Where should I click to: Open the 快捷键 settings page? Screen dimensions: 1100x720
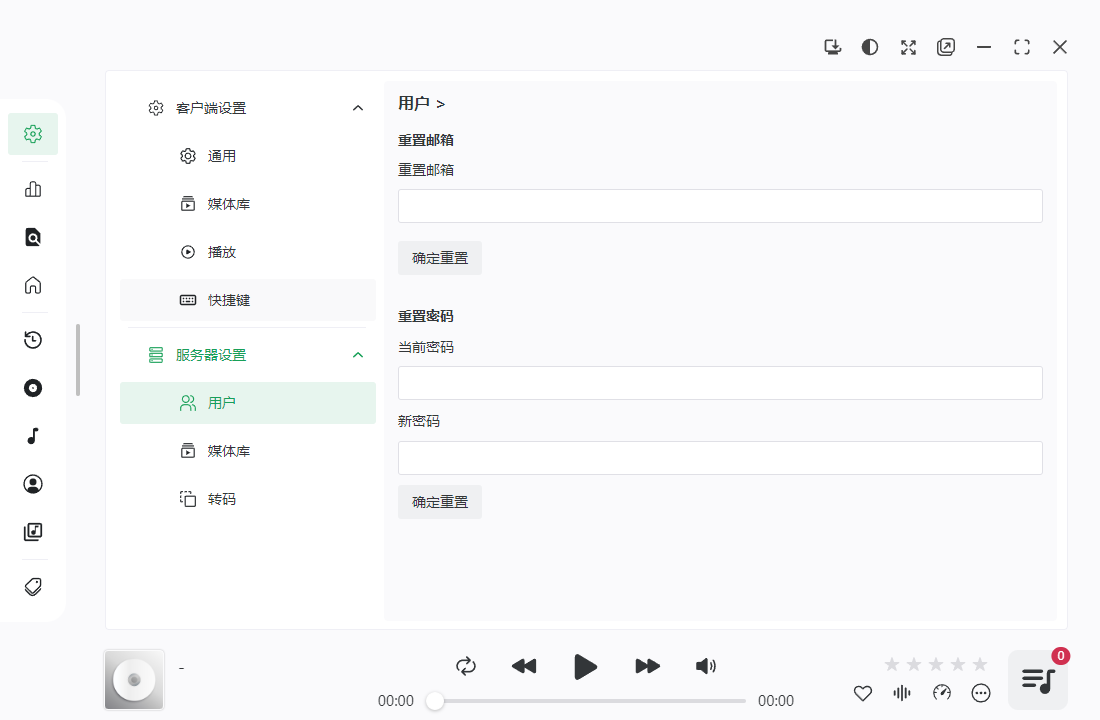coord(231,299)
